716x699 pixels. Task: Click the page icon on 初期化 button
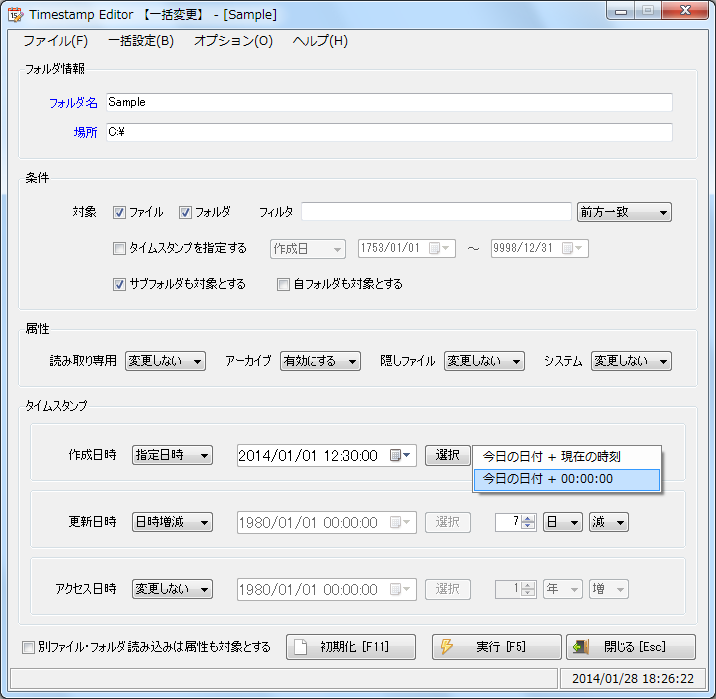[x=301, y=647]
